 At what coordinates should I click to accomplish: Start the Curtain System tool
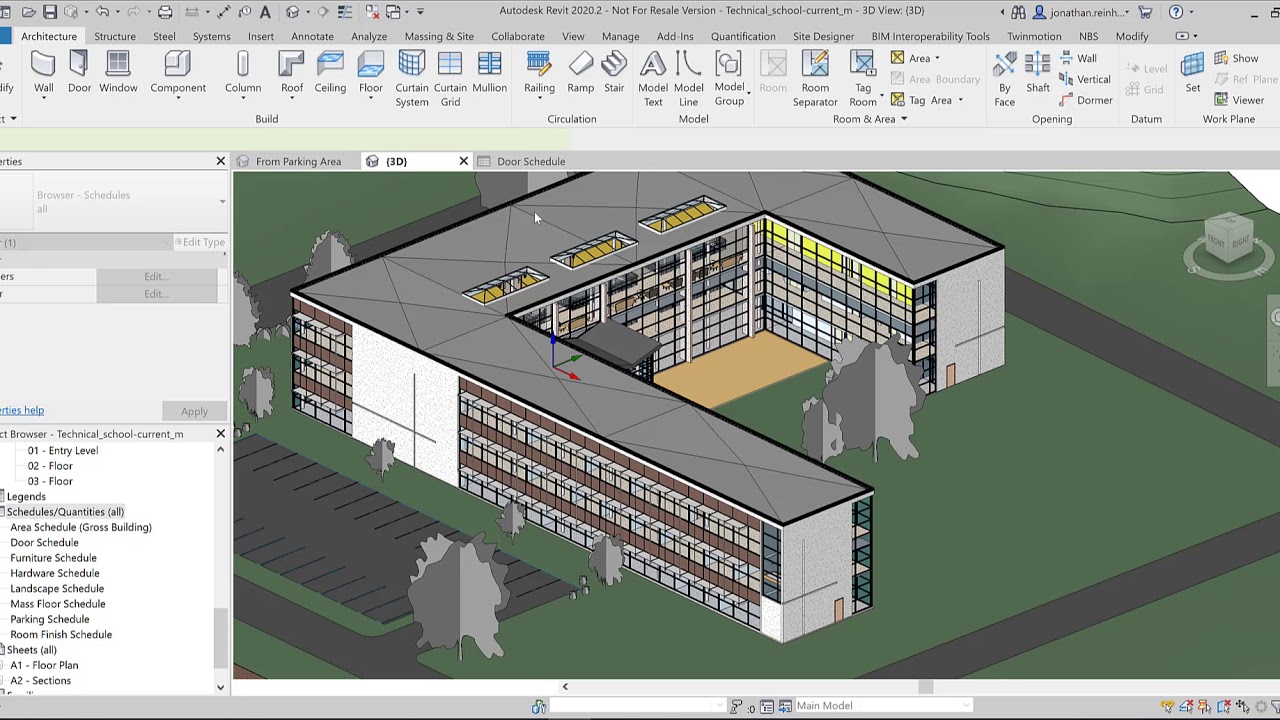point(411,79)
